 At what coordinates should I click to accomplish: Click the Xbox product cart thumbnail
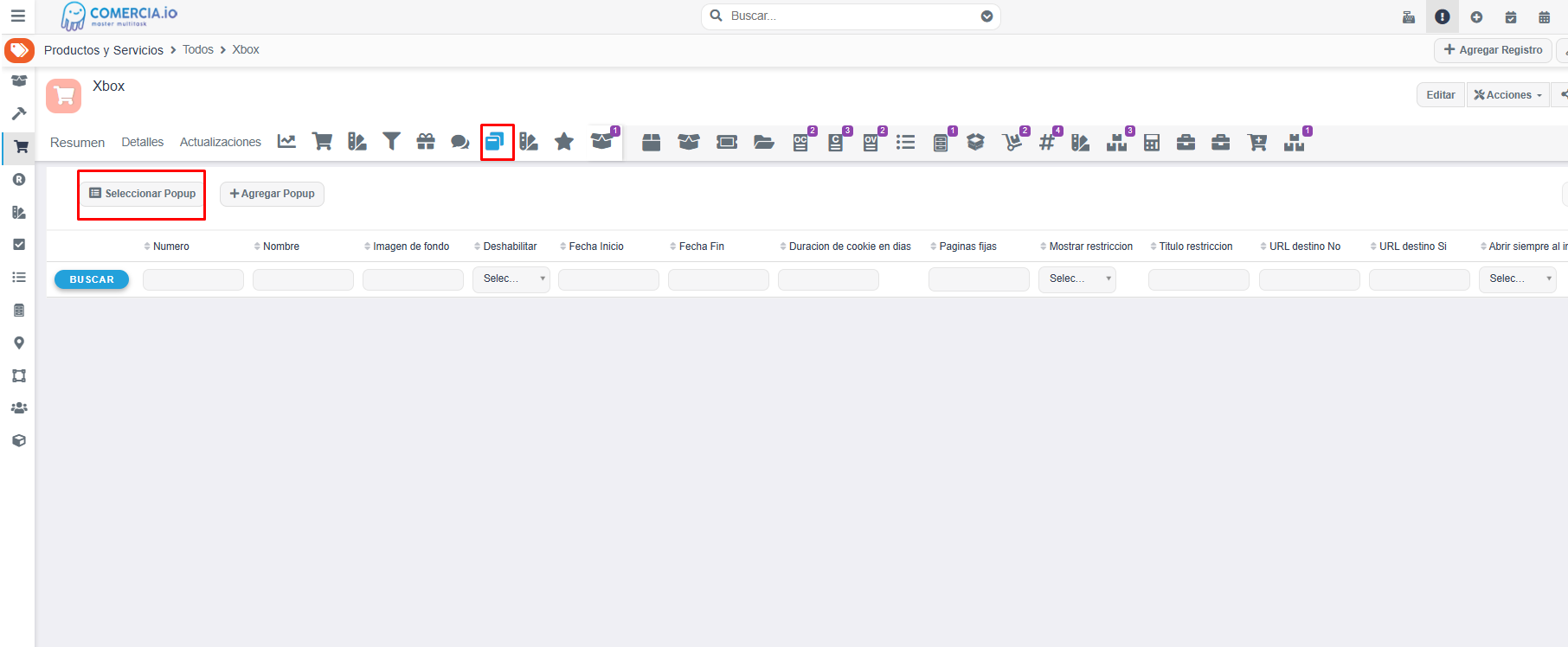pyautogui.click(x=63, y=96)
